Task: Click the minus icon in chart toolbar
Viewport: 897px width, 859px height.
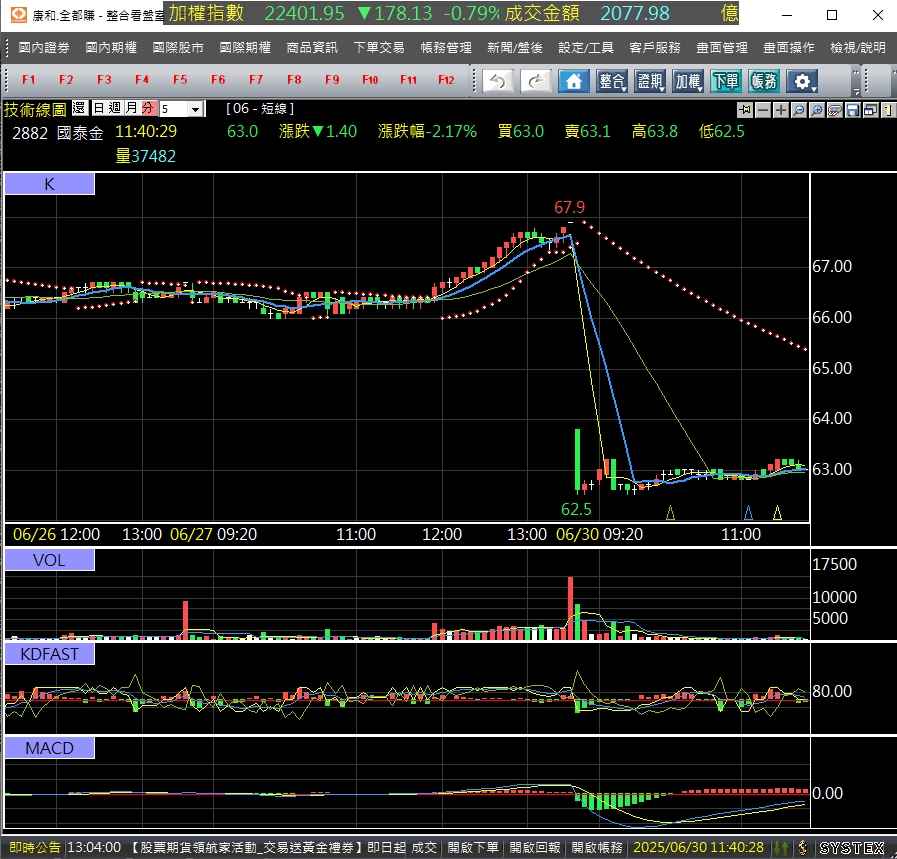Action: point(763,110)
